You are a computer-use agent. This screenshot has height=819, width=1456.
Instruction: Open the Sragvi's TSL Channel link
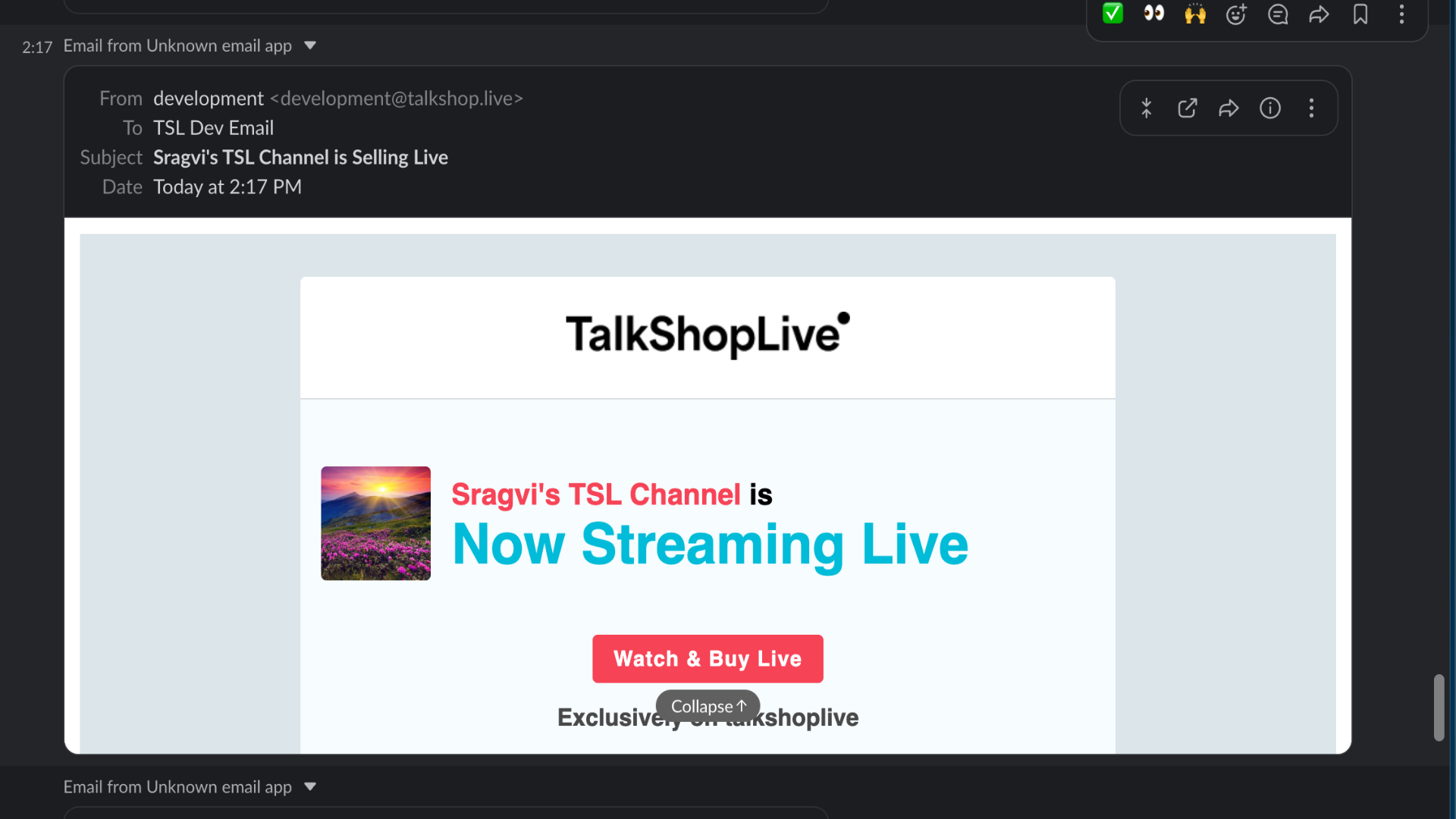[x=596, y=494]
